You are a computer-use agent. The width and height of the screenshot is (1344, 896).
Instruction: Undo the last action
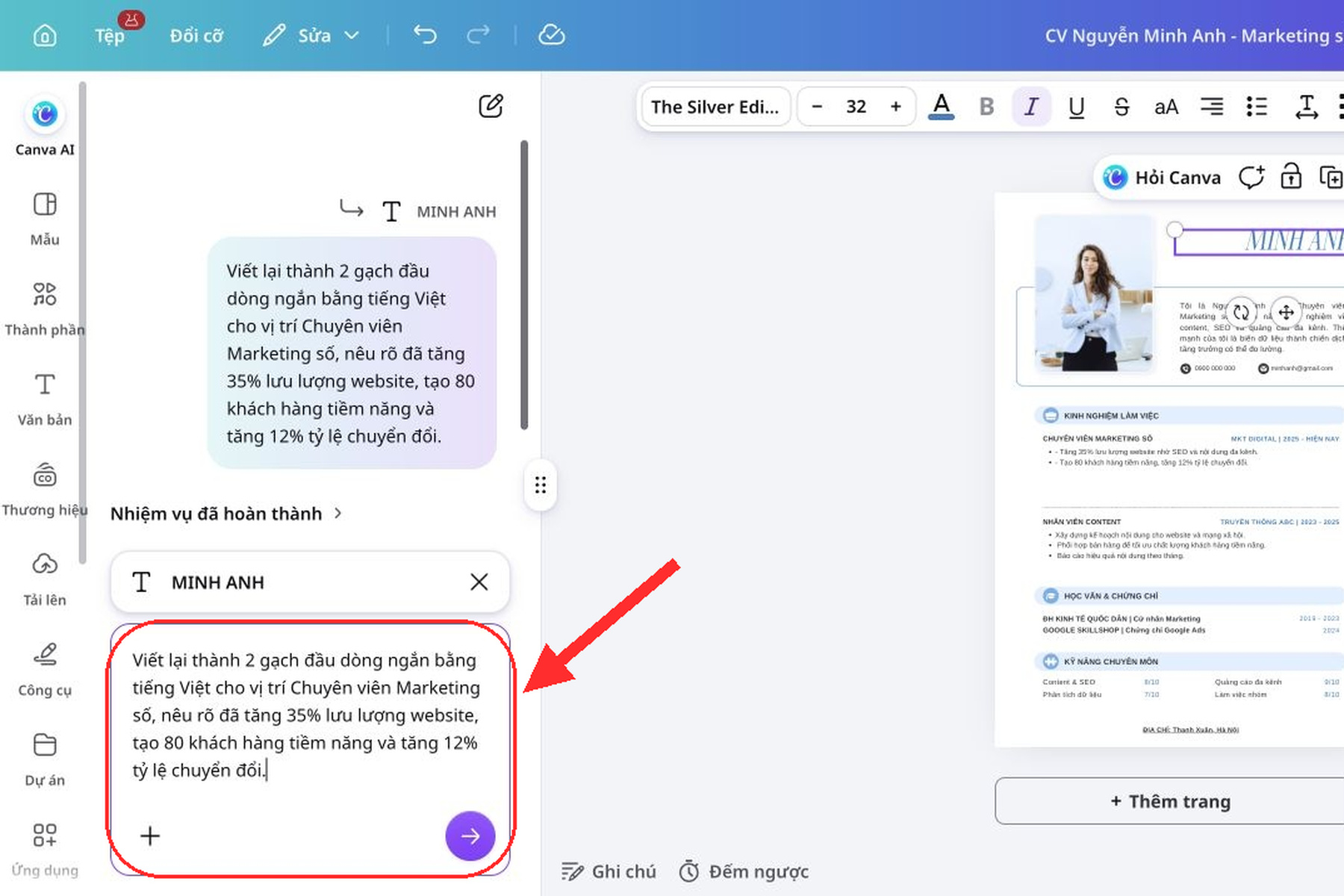click(x=426, y=34)
